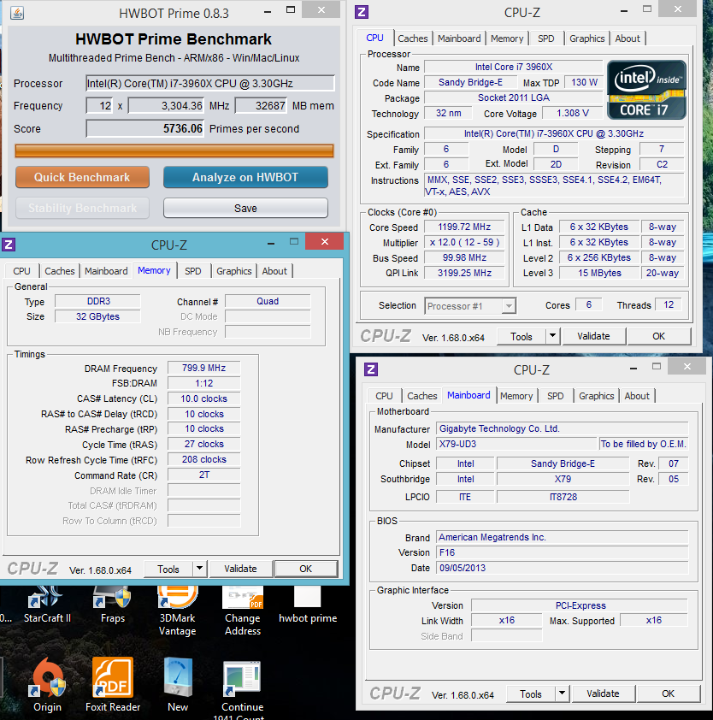Click the Core Speed value 1199.72 MHz
Viewport: 713px width, 720px height.
(x=464, y=227)
